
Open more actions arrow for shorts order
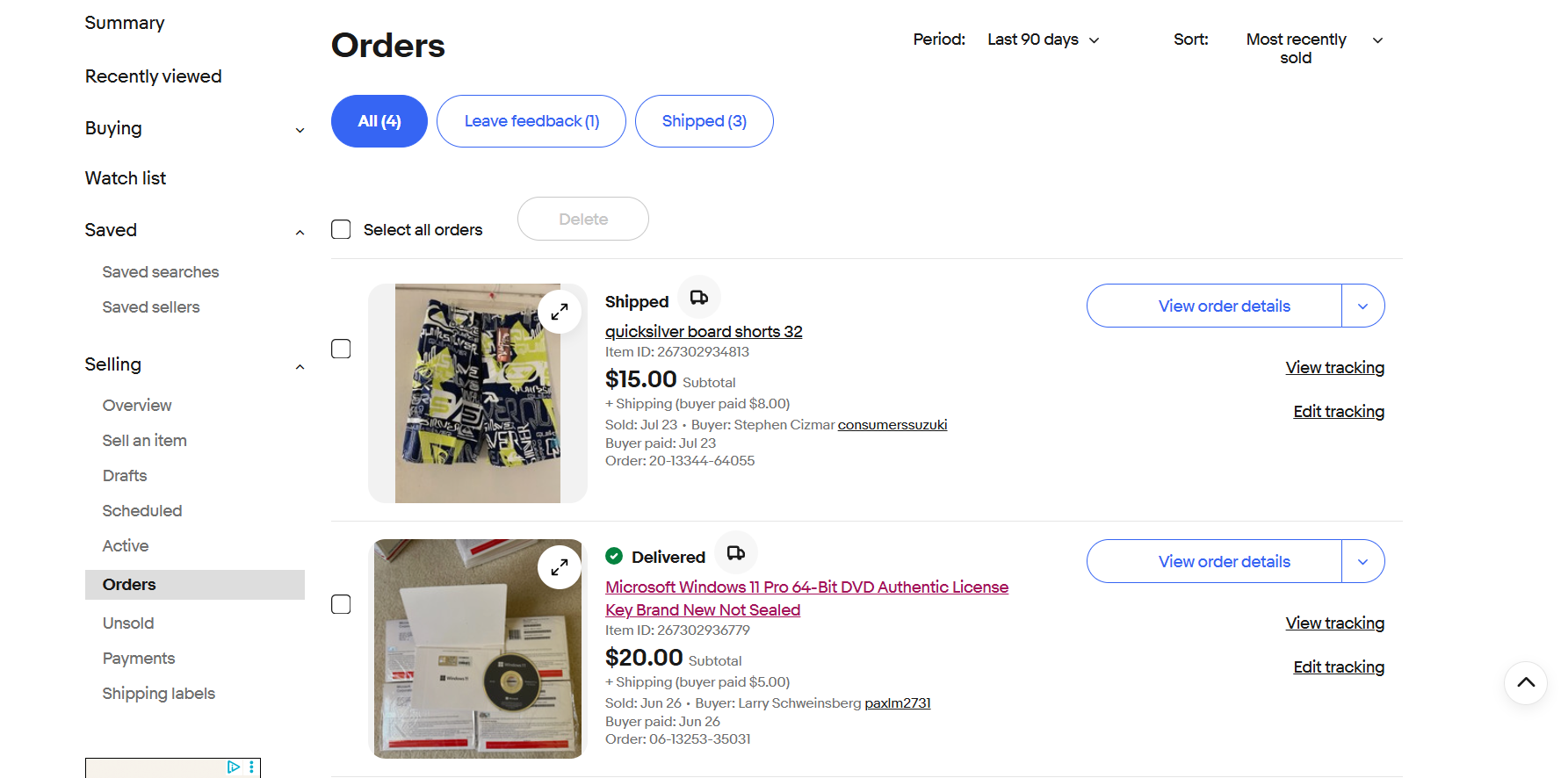coord(1363,306)
